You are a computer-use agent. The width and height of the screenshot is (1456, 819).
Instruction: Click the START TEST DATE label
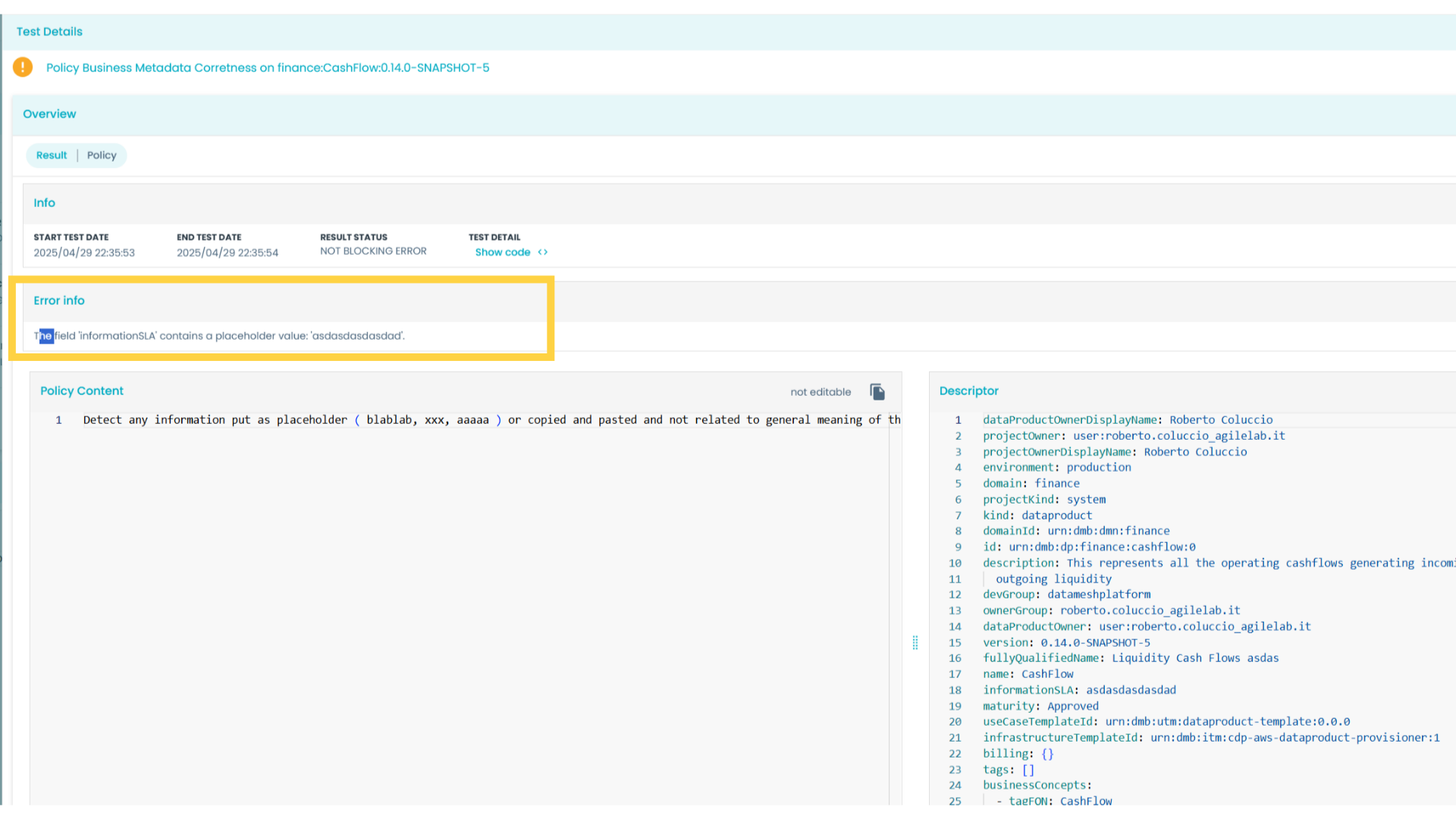71,237
